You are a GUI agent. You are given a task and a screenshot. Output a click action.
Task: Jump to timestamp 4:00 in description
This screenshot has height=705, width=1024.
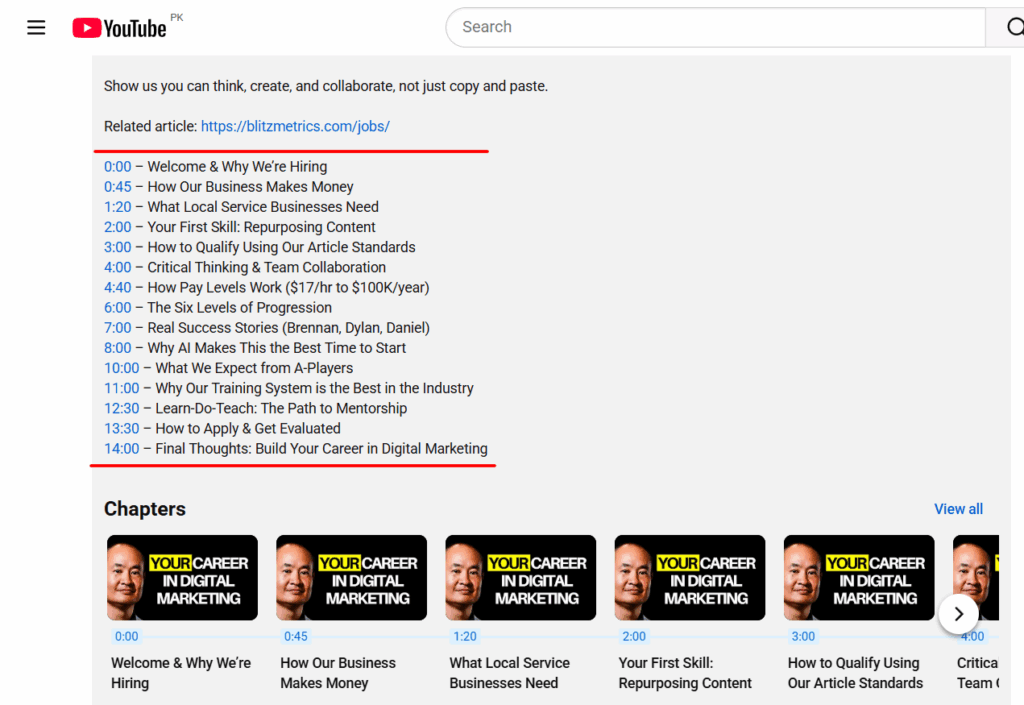(118, 268)
